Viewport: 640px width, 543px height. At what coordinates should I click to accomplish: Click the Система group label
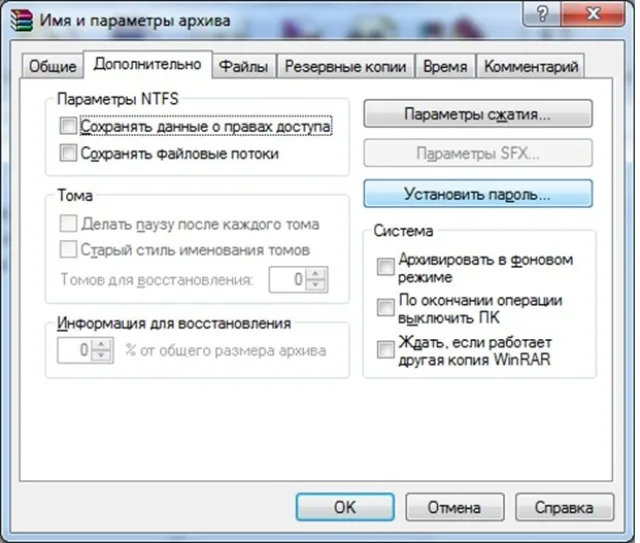click(x=403, y=231)
